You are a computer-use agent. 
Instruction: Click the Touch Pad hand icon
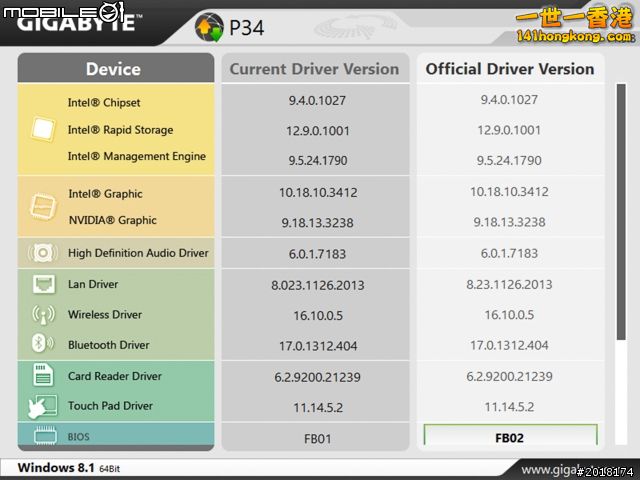pos(42,406)
